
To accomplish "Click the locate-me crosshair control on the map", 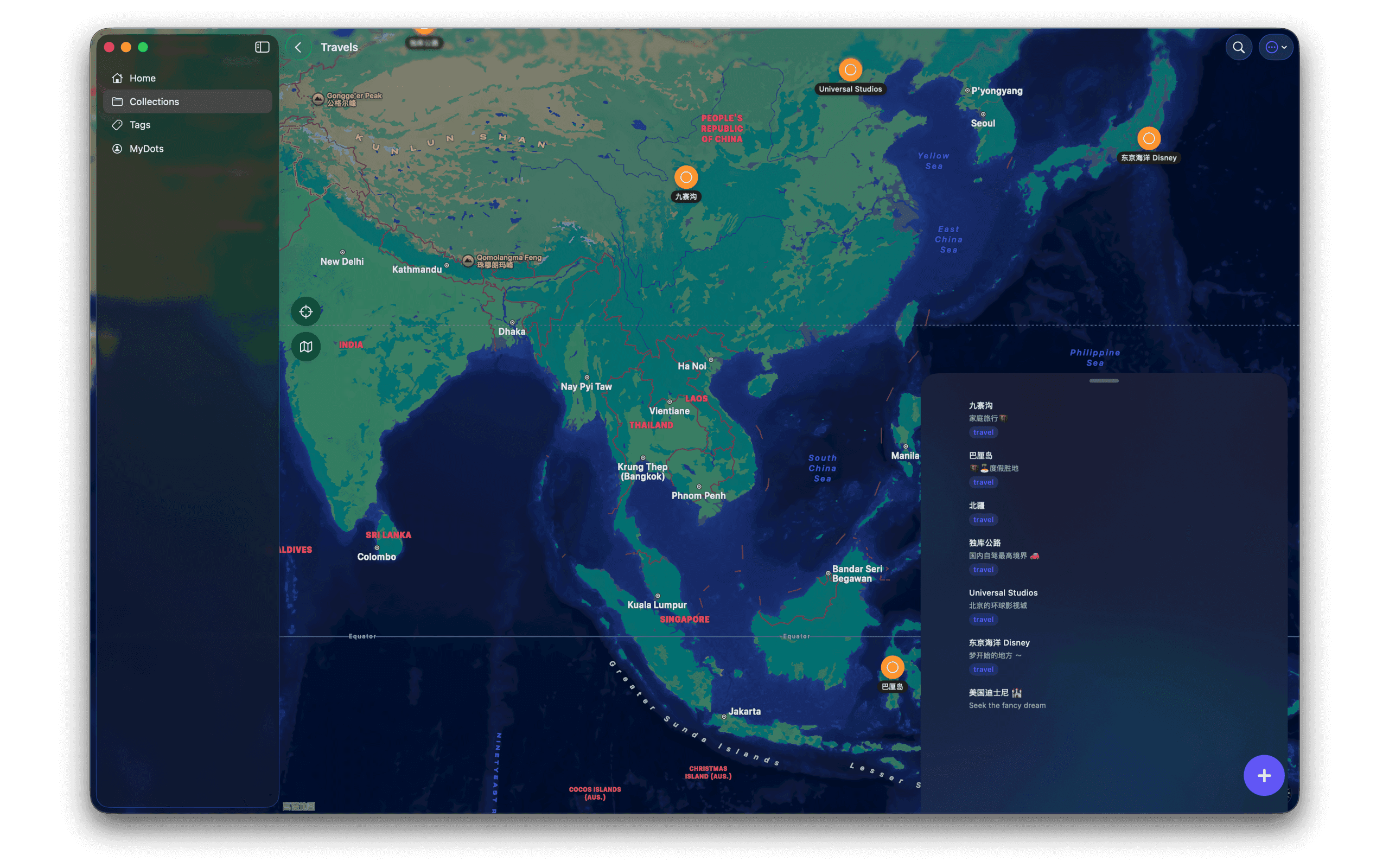I will pos(306,312).
